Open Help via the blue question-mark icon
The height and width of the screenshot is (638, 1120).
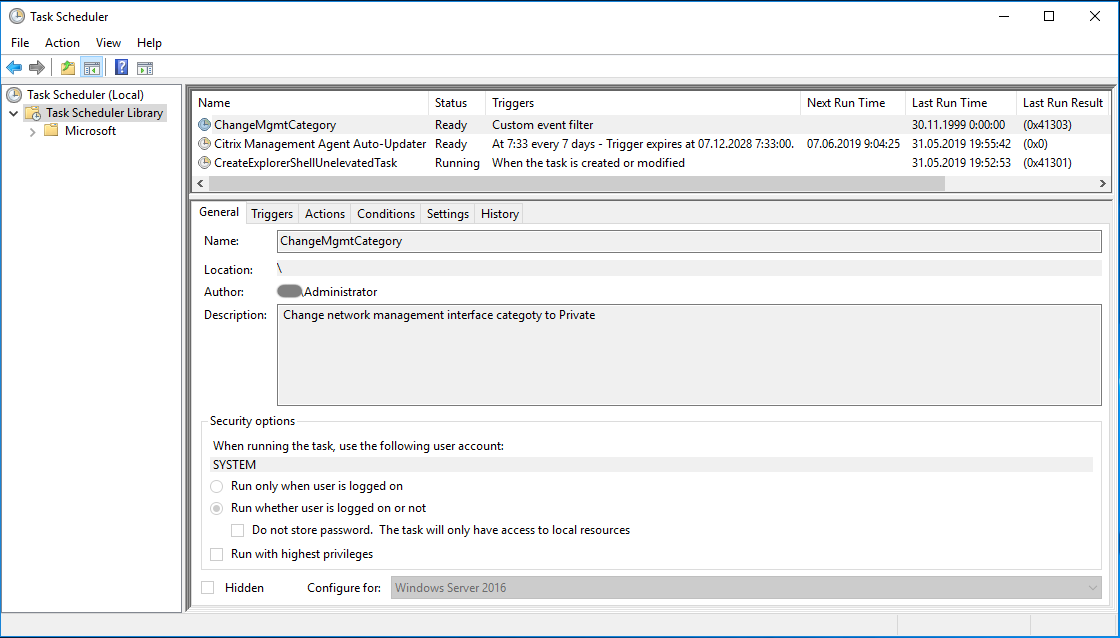click(121, 68)
